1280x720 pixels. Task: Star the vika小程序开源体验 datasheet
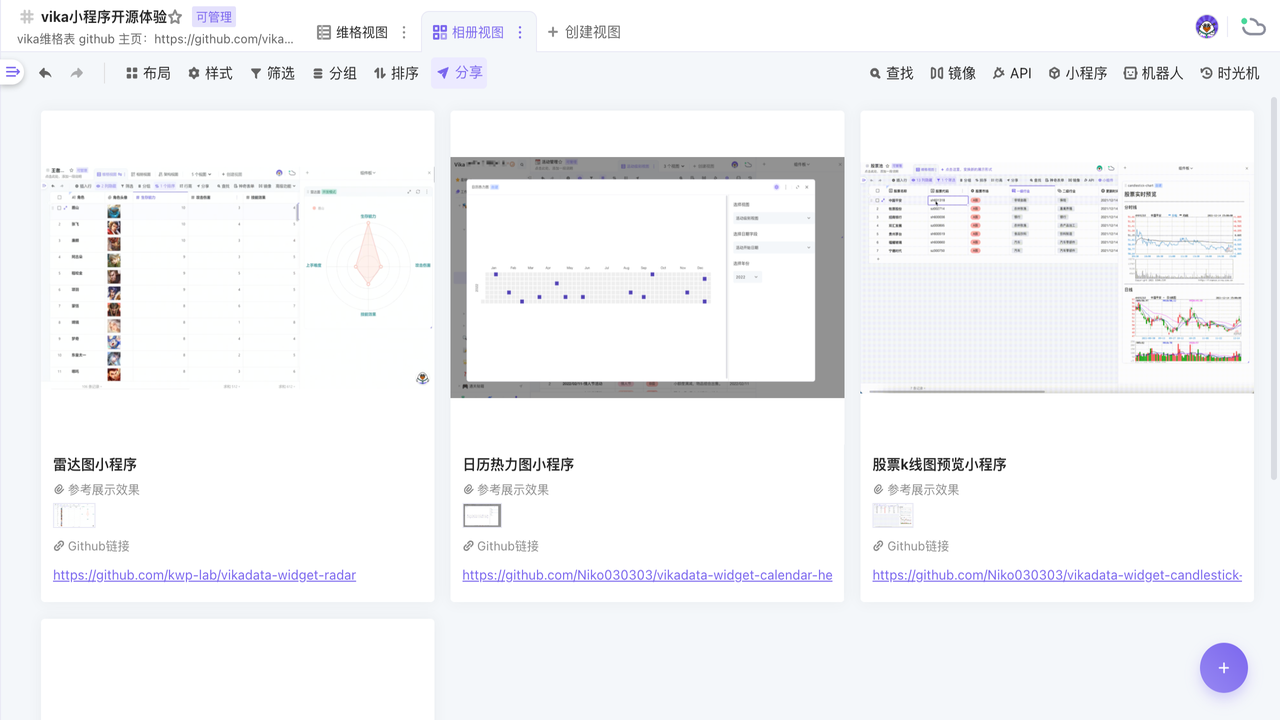click(175, 17)
